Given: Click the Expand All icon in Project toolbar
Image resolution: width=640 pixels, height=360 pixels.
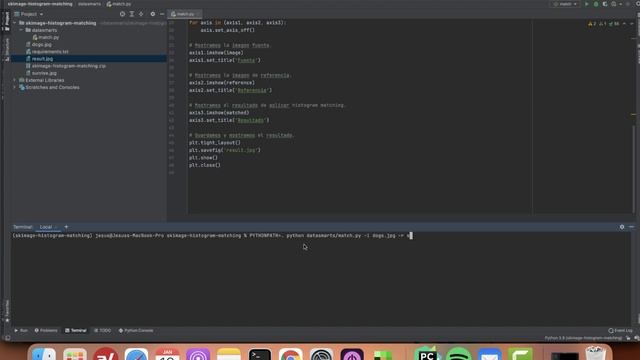Looking at the screenshot, I should click(131, 14).
